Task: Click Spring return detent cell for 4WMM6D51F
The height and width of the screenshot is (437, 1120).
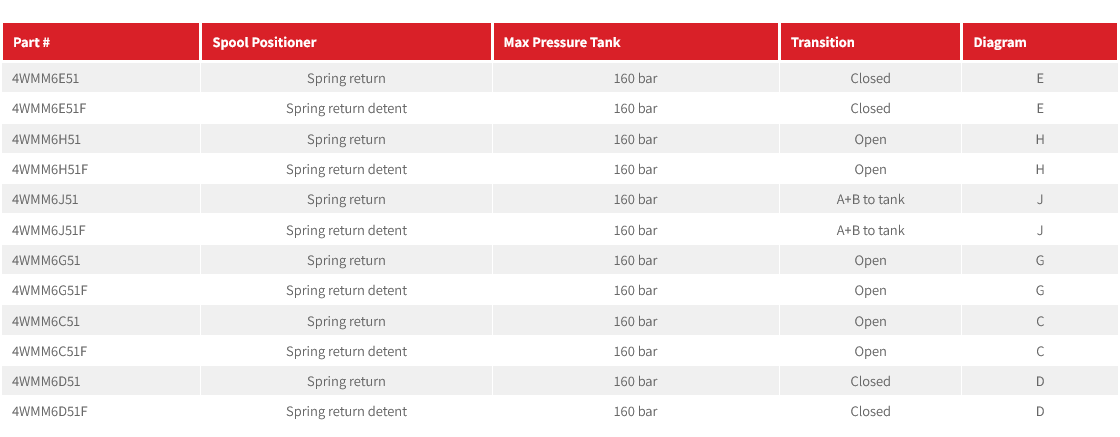Action: coord(346,411)
